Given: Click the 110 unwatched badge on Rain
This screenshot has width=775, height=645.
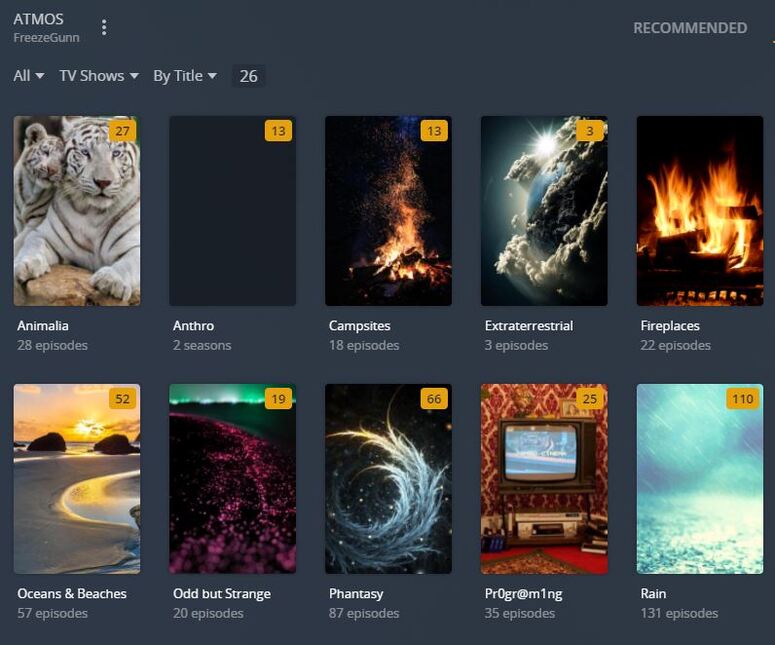Looking at the screenshot, I should coord(742,399).
